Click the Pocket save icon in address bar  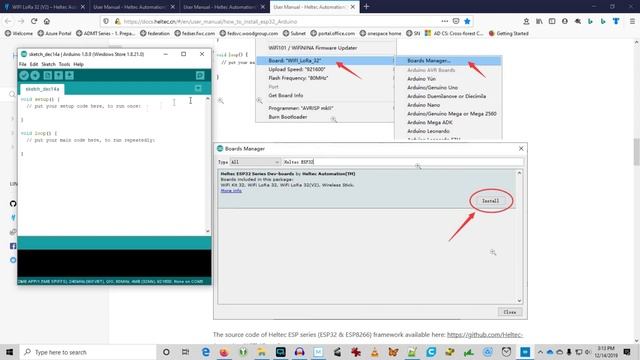[x=456, y=21]
